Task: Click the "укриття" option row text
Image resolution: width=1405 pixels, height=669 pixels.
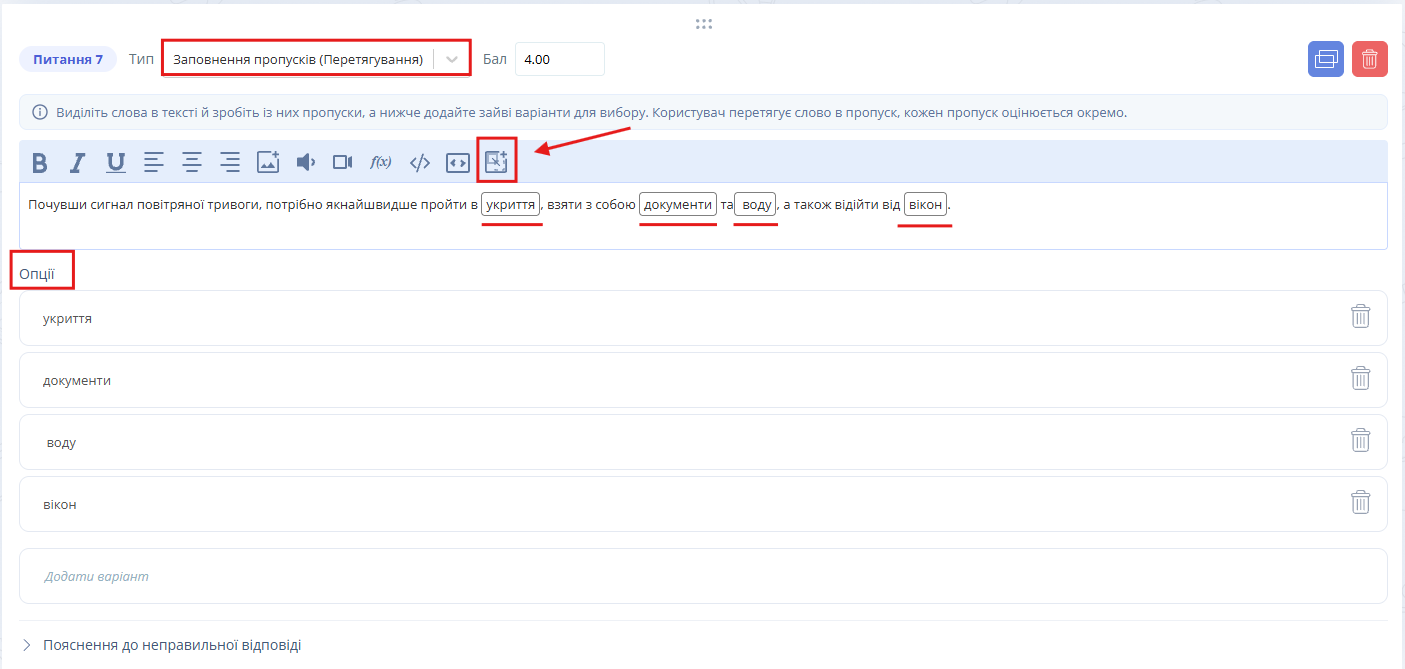Action: click(x=68, y=318)
